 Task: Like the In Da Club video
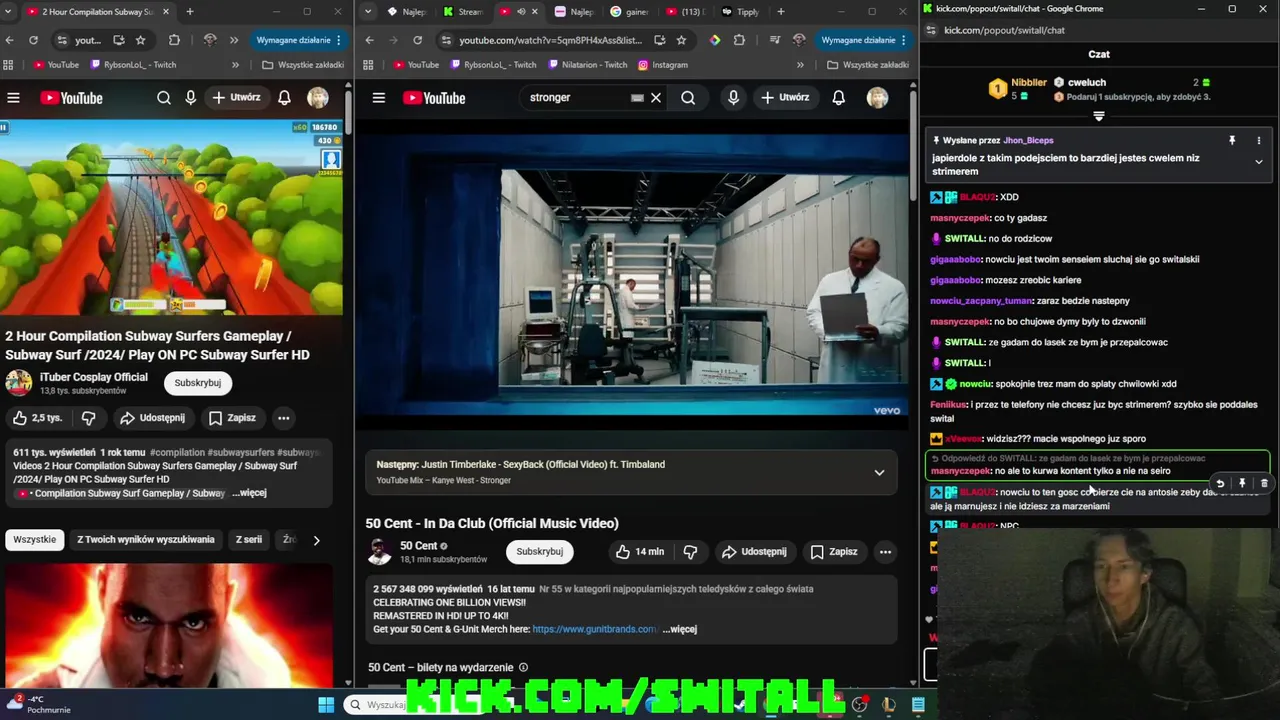[640, 552]
